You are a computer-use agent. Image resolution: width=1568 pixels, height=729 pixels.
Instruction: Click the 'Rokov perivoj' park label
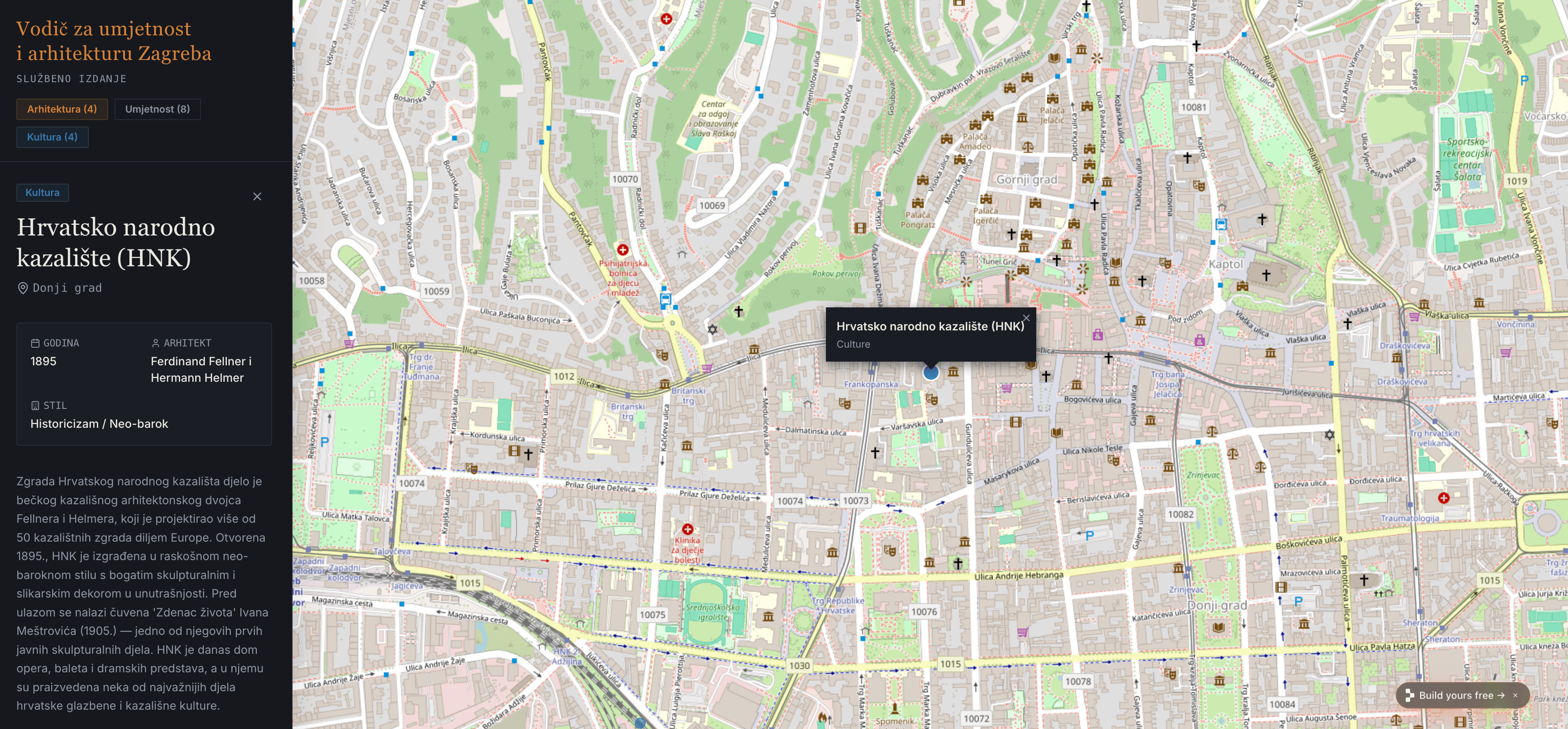tap(836, 274)
